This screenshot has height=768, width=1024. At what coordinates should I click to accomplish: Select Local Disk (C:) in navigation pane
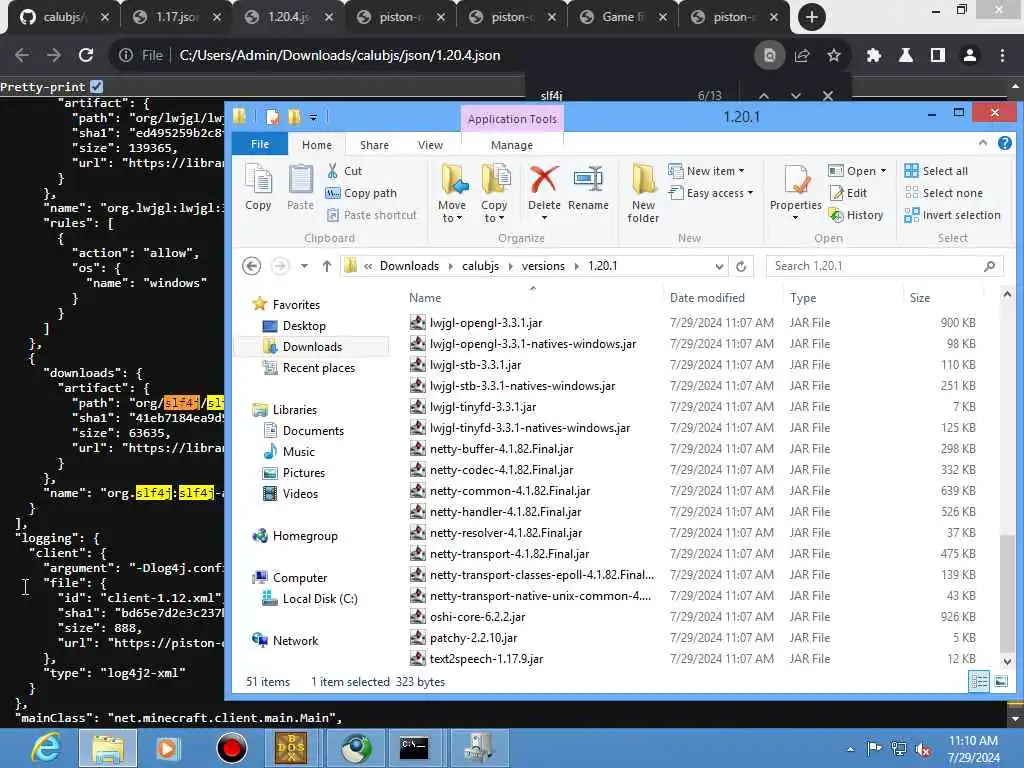point(319,599)
